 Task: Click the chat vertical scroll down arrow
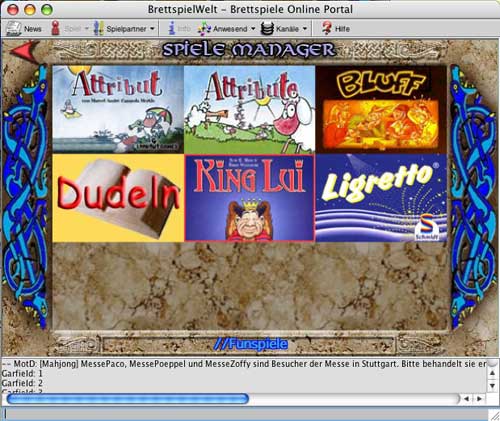point(492,386)
